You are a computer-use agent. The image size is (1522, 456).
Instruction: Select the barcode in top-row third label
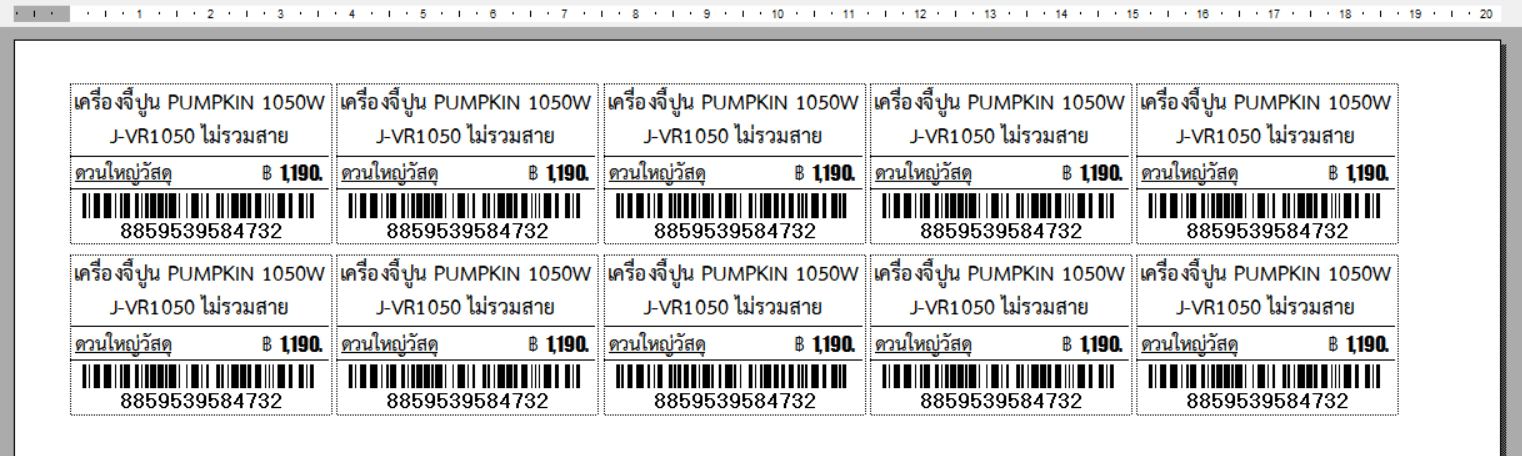(734, 206)
